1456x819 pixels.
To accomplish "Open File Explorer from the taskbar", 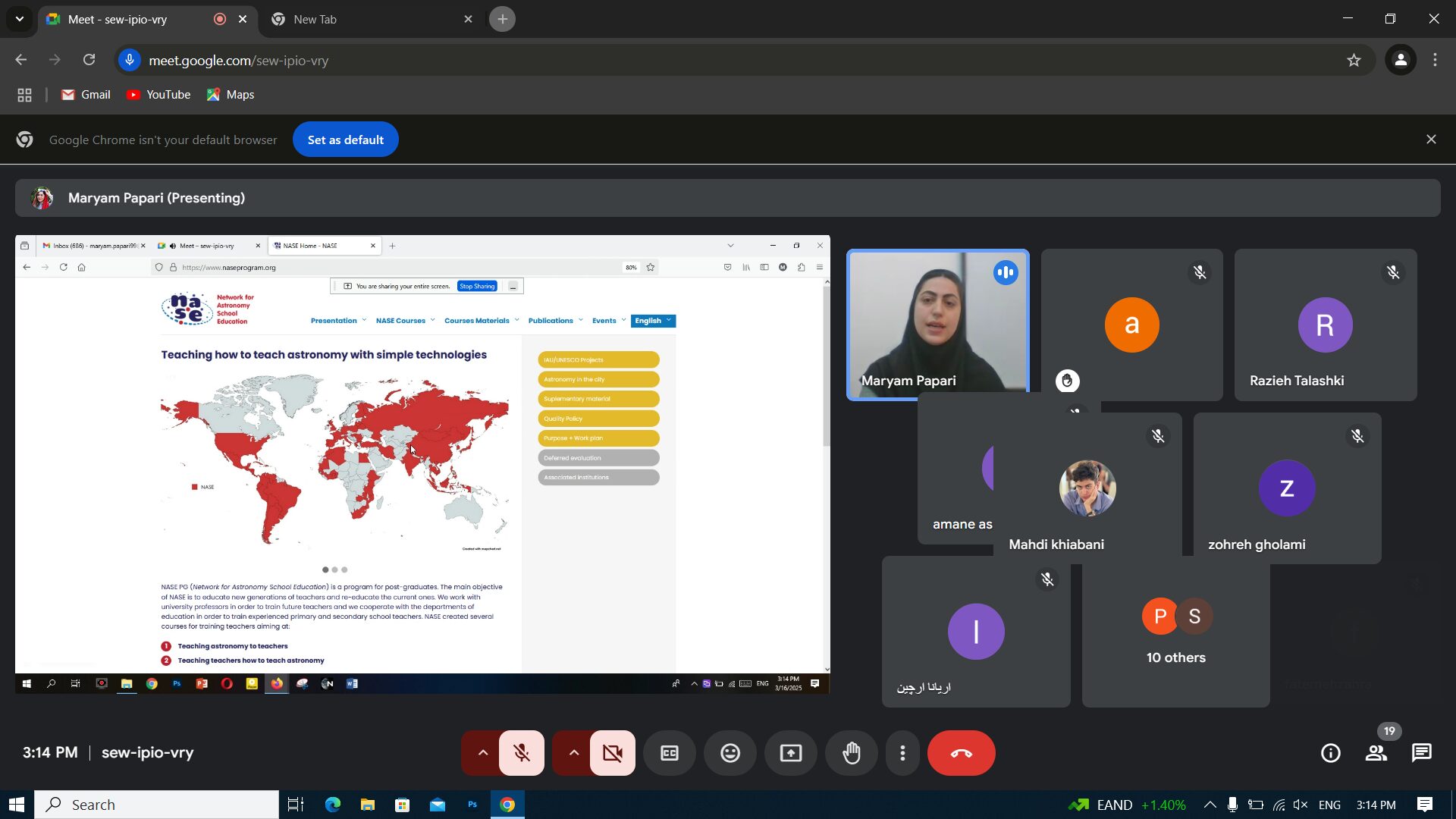I will [x=368, y=805].
